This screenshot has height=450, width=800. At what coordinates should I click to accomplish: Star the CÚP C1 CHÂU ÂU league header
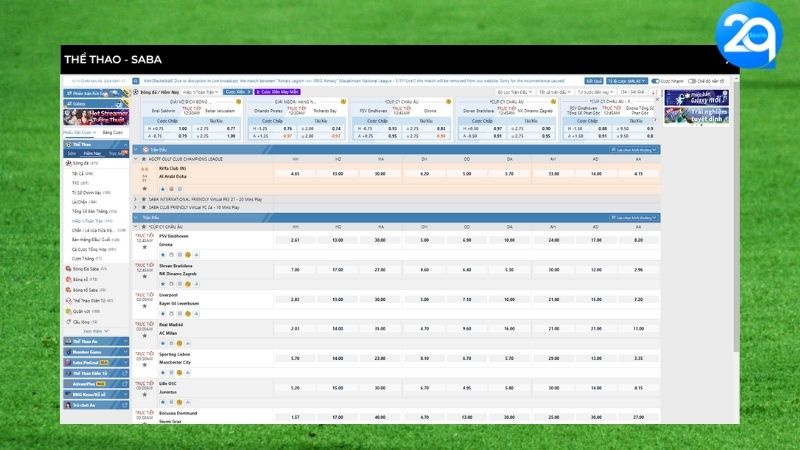pyautogui.click(x=144, y=227)
